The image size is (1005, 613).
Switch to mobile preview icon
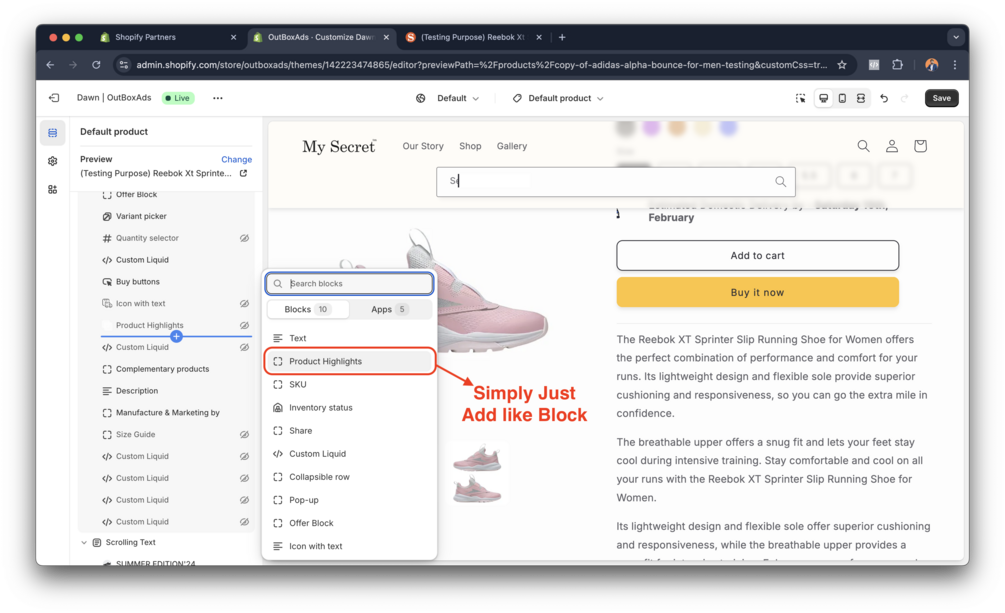point(842,98)
